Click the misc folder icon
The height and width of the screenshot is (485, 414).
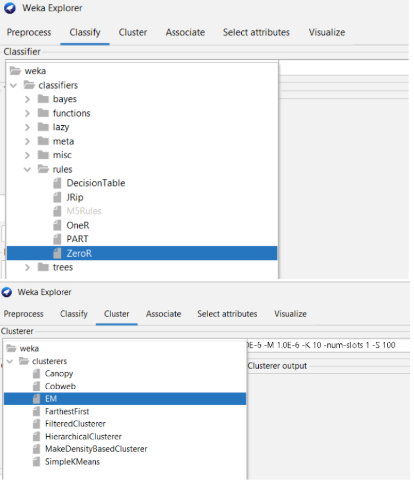click(x=43, y=155)
